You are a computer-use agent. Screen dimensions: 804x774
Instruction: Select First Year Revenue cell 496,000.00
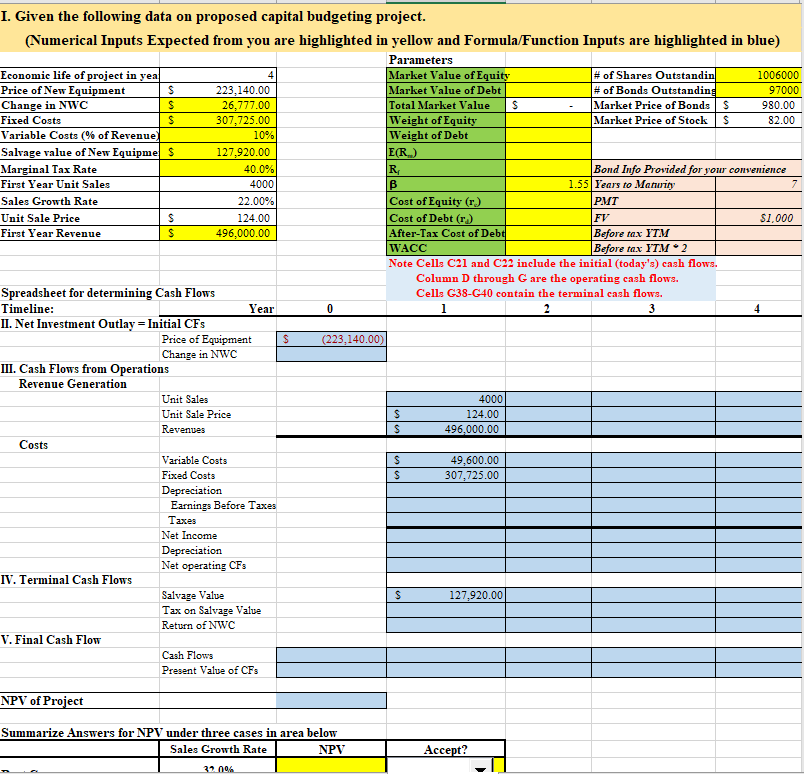tap(218, 233)
